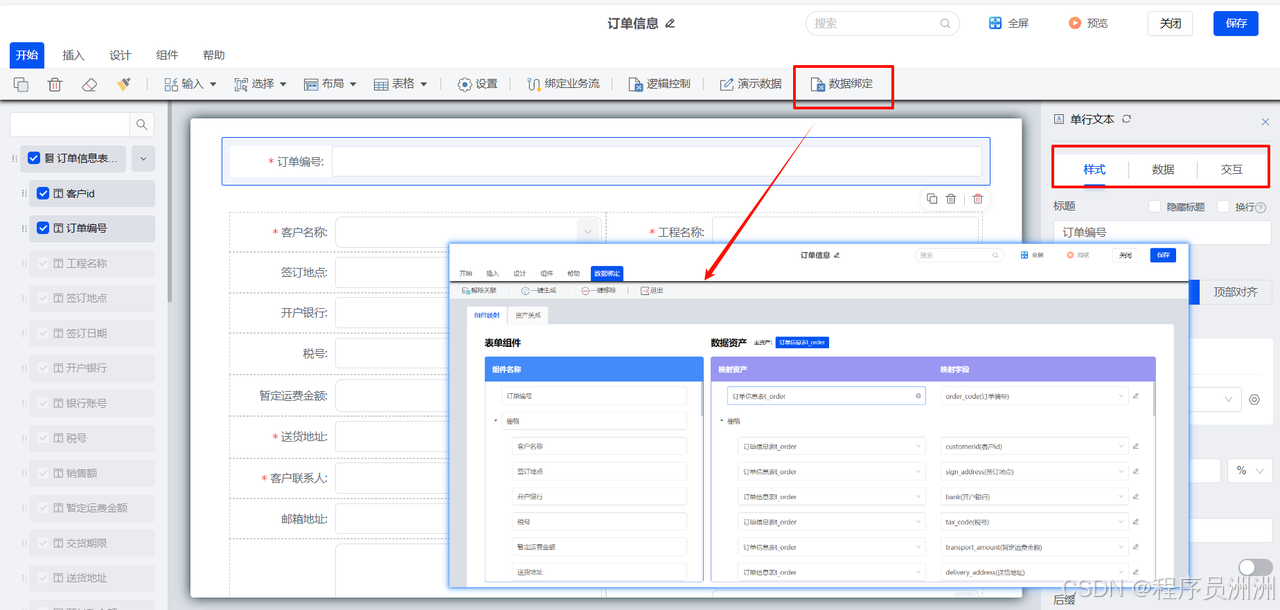
Task: Select the copy component icon
Action: point(20,85)
